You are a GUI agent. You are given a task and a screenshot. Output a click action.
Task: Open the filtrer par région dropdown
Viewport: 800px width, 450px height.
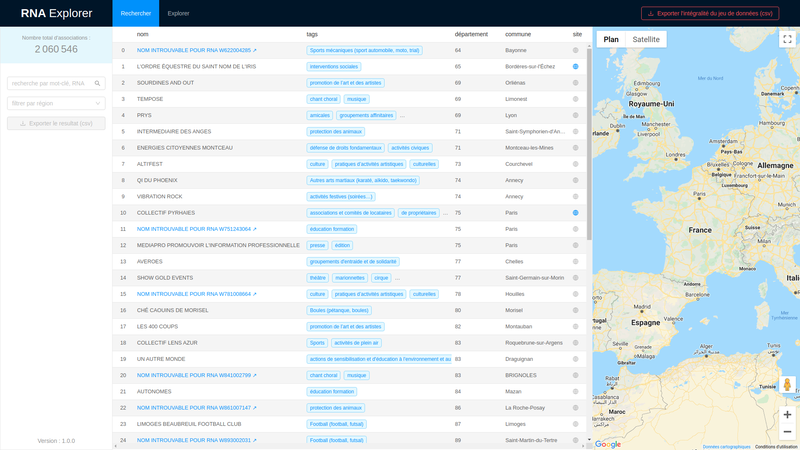click(56, 103)
